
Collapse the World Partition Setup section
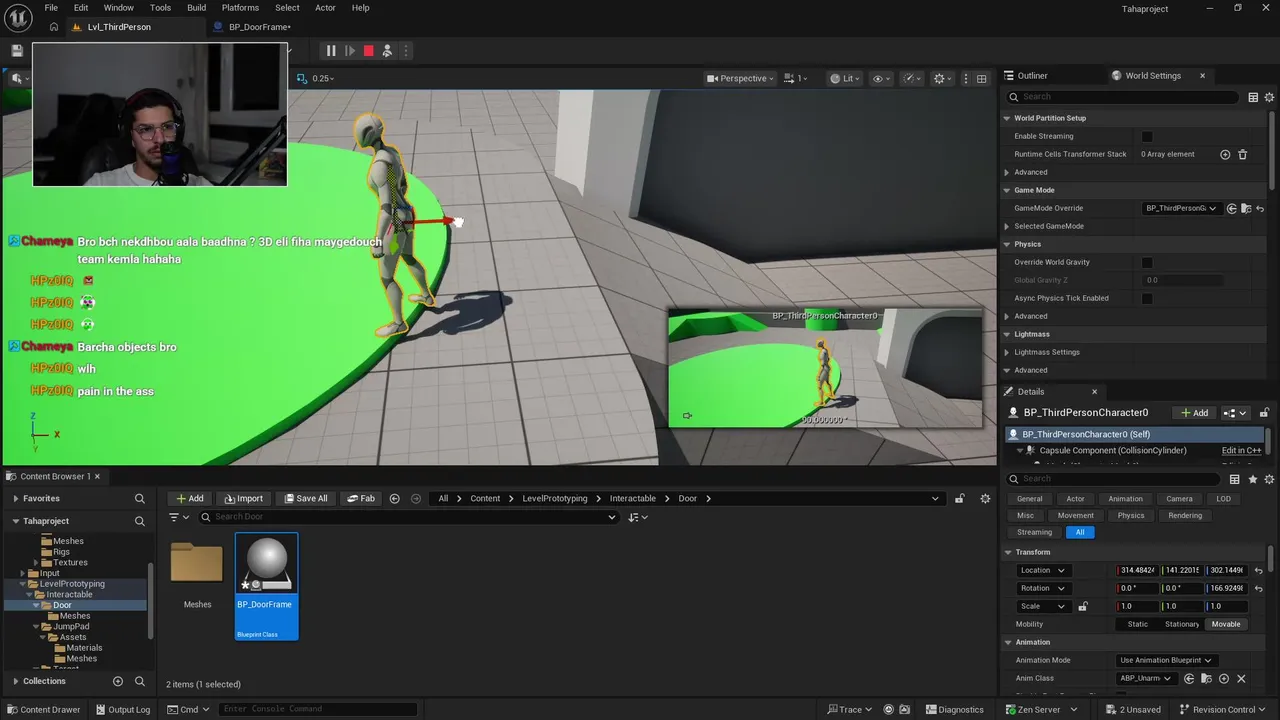tap(1007, 118)
